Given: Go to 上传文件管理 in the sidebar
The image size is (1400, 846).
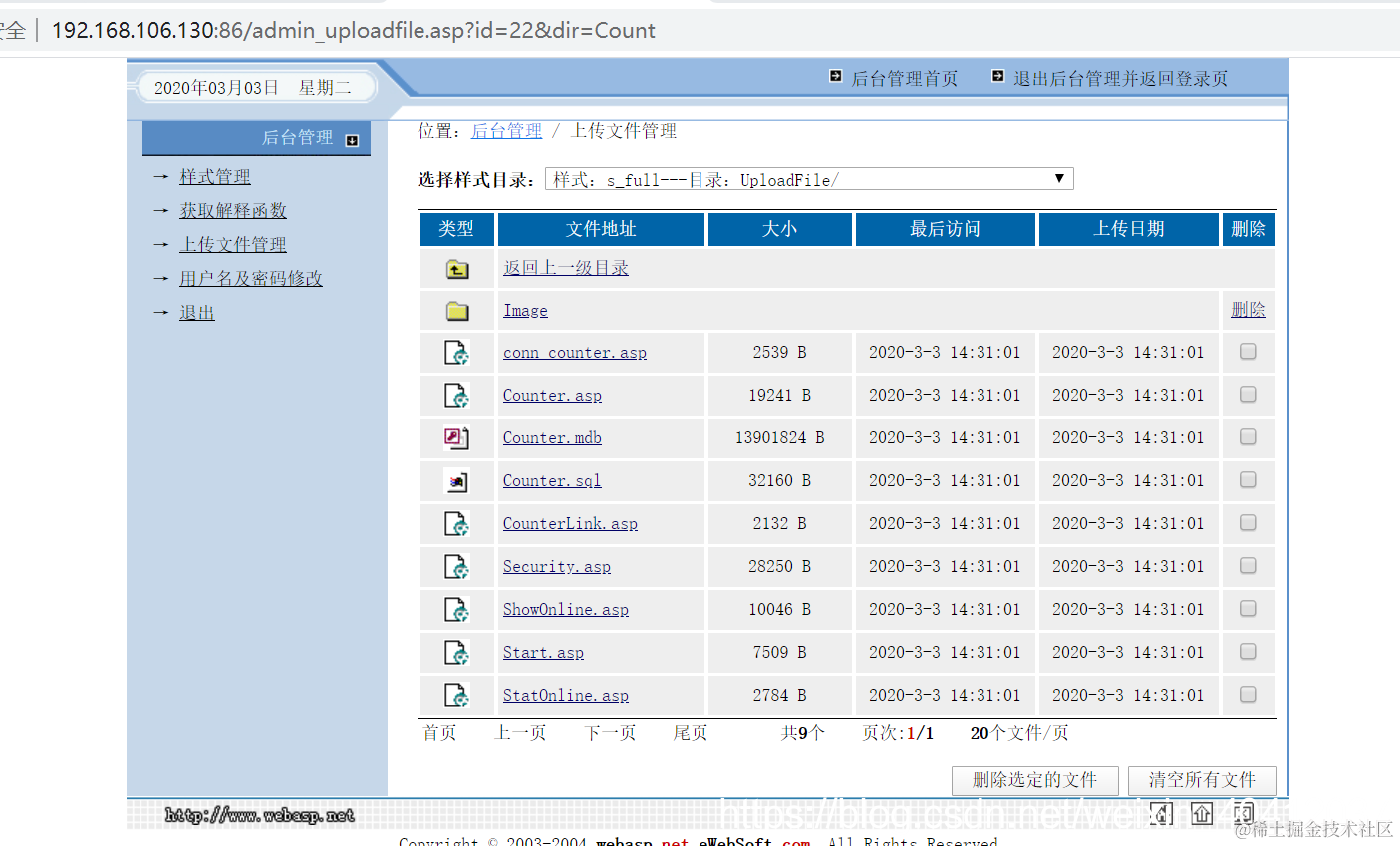Looking at the screenshot, I should [x=233, y=245].
